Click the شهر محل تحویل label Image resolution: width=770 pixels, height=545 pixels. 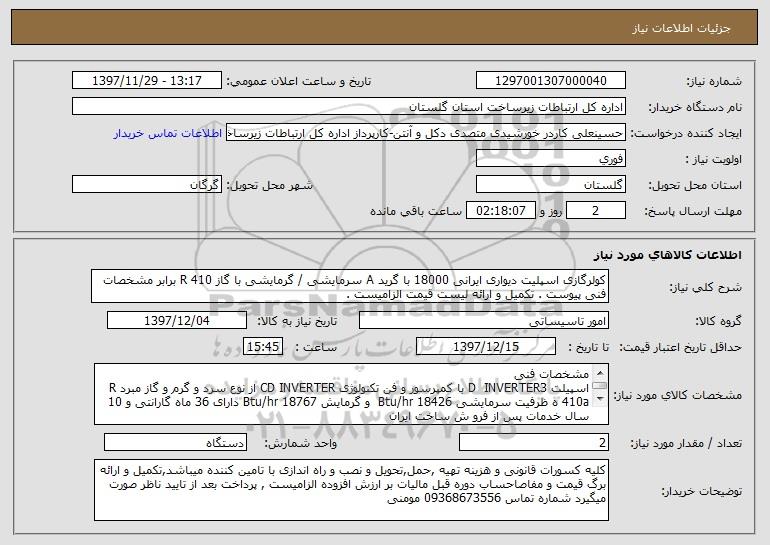tap(269, 186)
